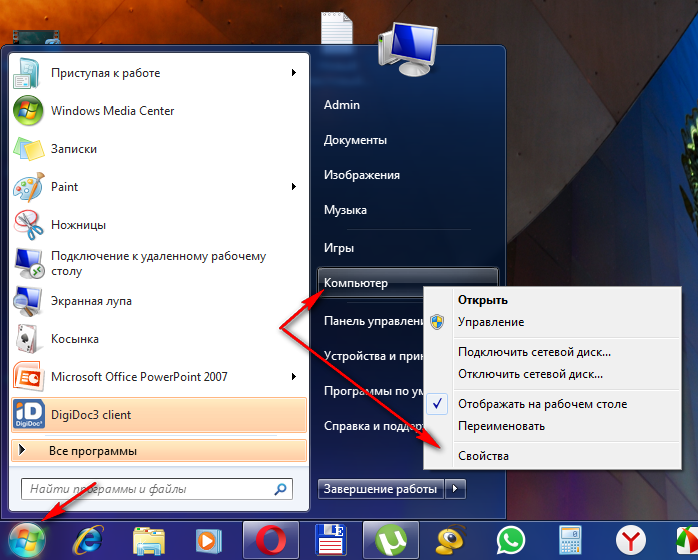The height and width of the screenshot is (560, 698).
Task: Click the Solitaire (Косынка) card icon
Action: [28, 339]
